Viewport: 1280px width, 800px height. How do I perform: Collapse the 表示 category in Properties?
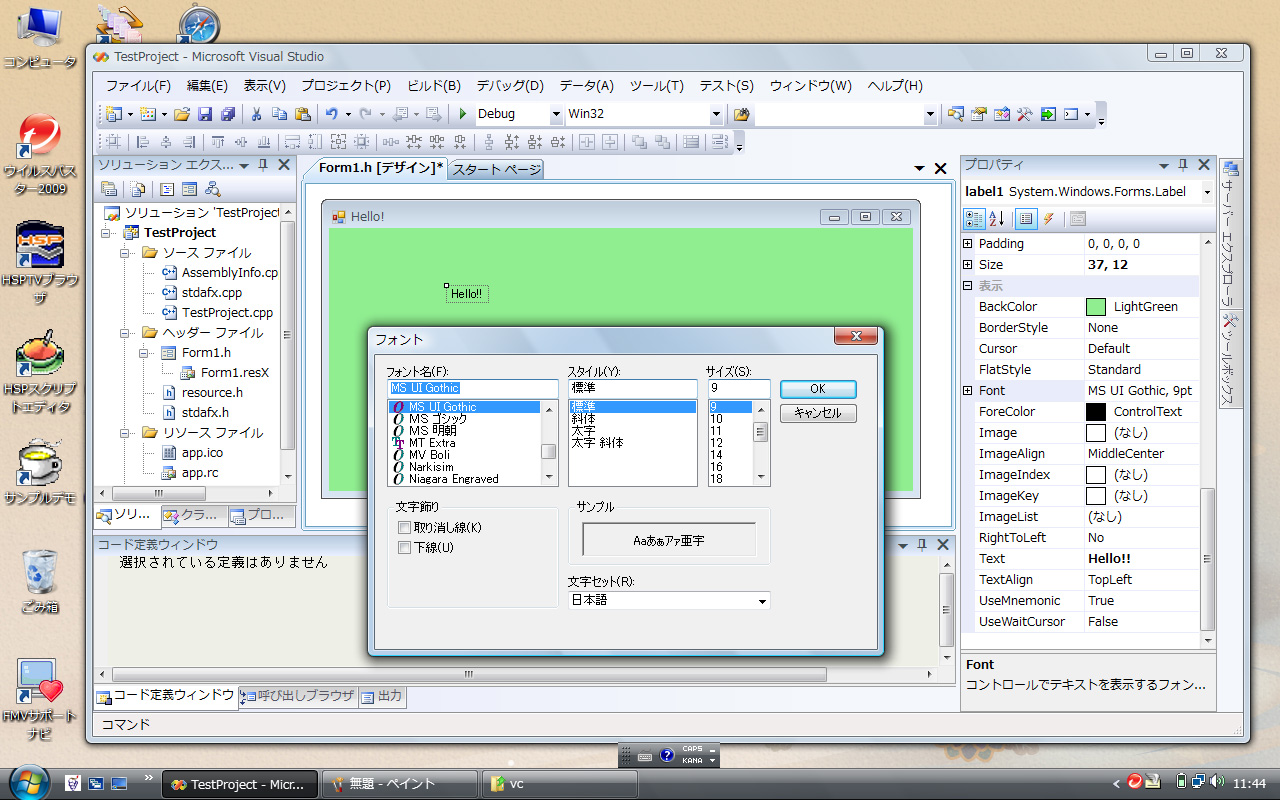click(x=967, y=285)
